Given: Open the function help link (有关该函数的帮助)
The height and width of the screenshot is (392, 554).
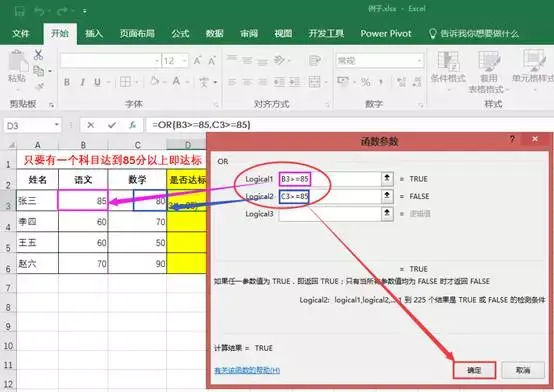Looking at the screenshot, I should coord(247,370).
